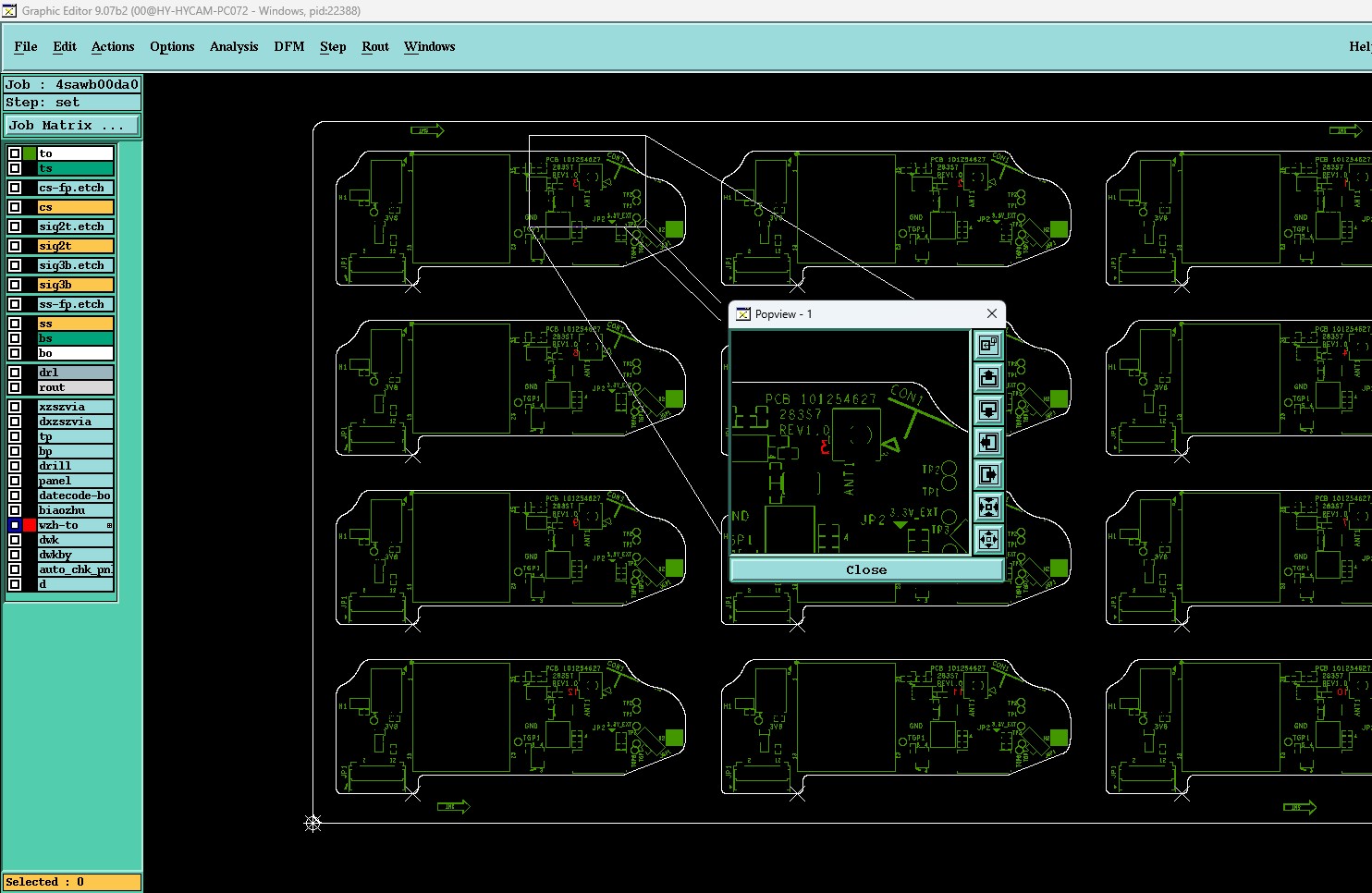Zoom in using the inward-arrows Popview icon
1372x893 pixels.
pyautogui.click(x=988, y=507)
